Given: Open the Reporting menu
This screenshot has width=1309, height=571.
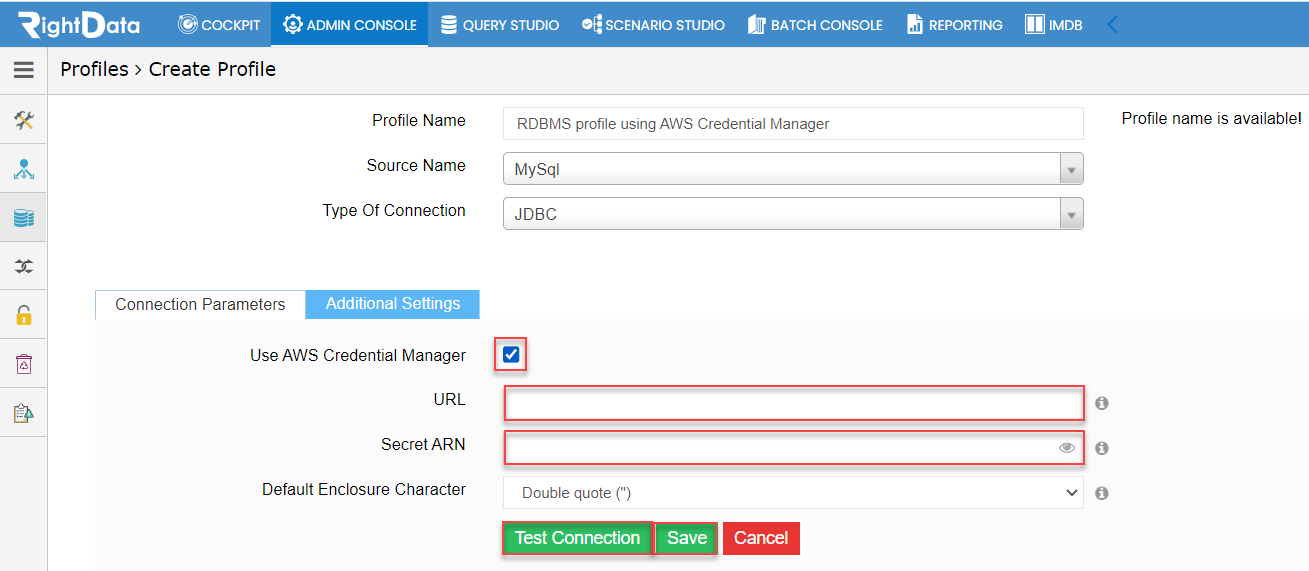Looking at the screenshot, I should pos(954,24).
